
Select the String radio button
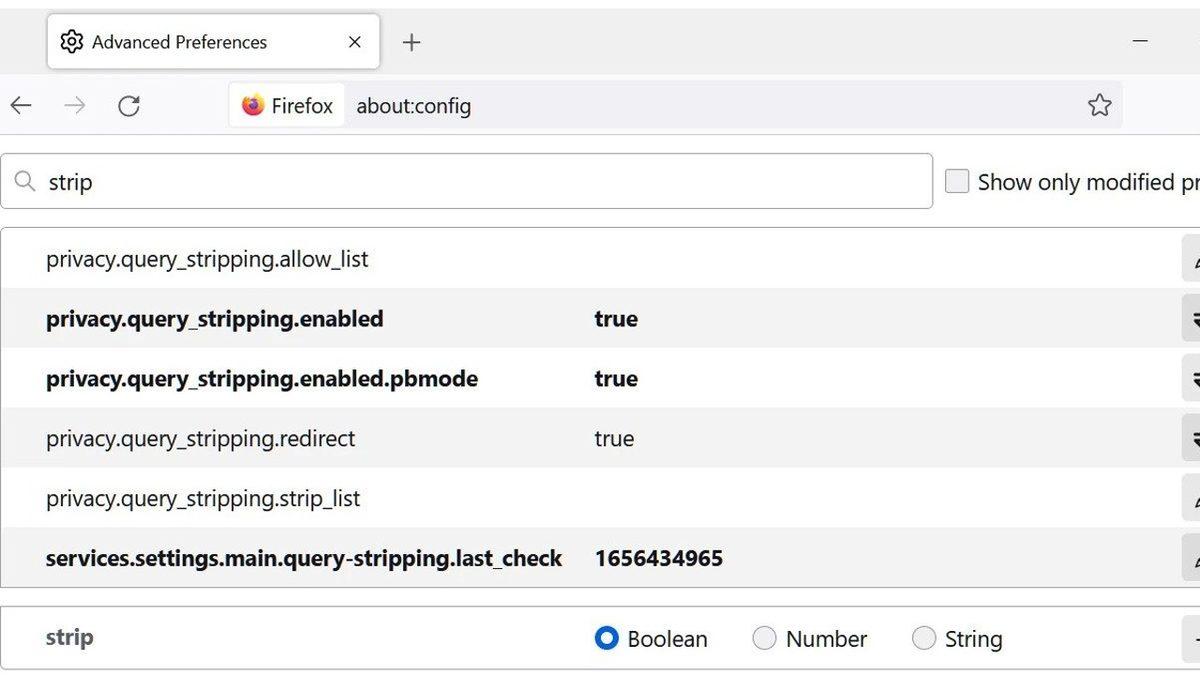point(923,638)
